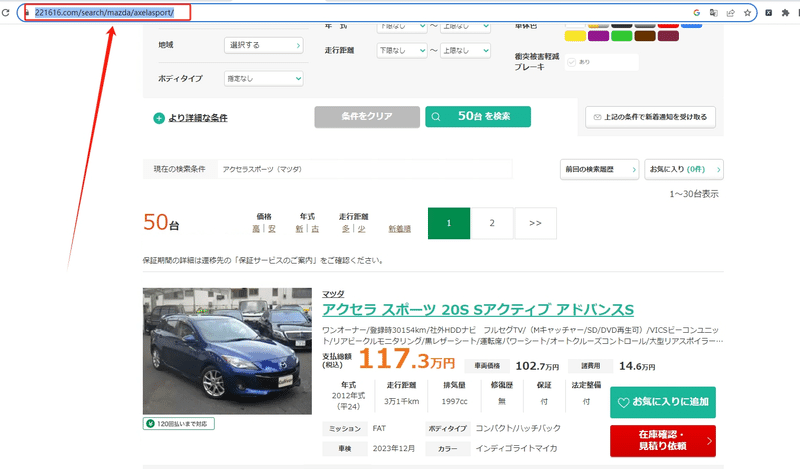Image resolution: width=800 pixels, height=469 pixels.
Task: Open the 地域 選択する selector
Action: coord(263,45)
